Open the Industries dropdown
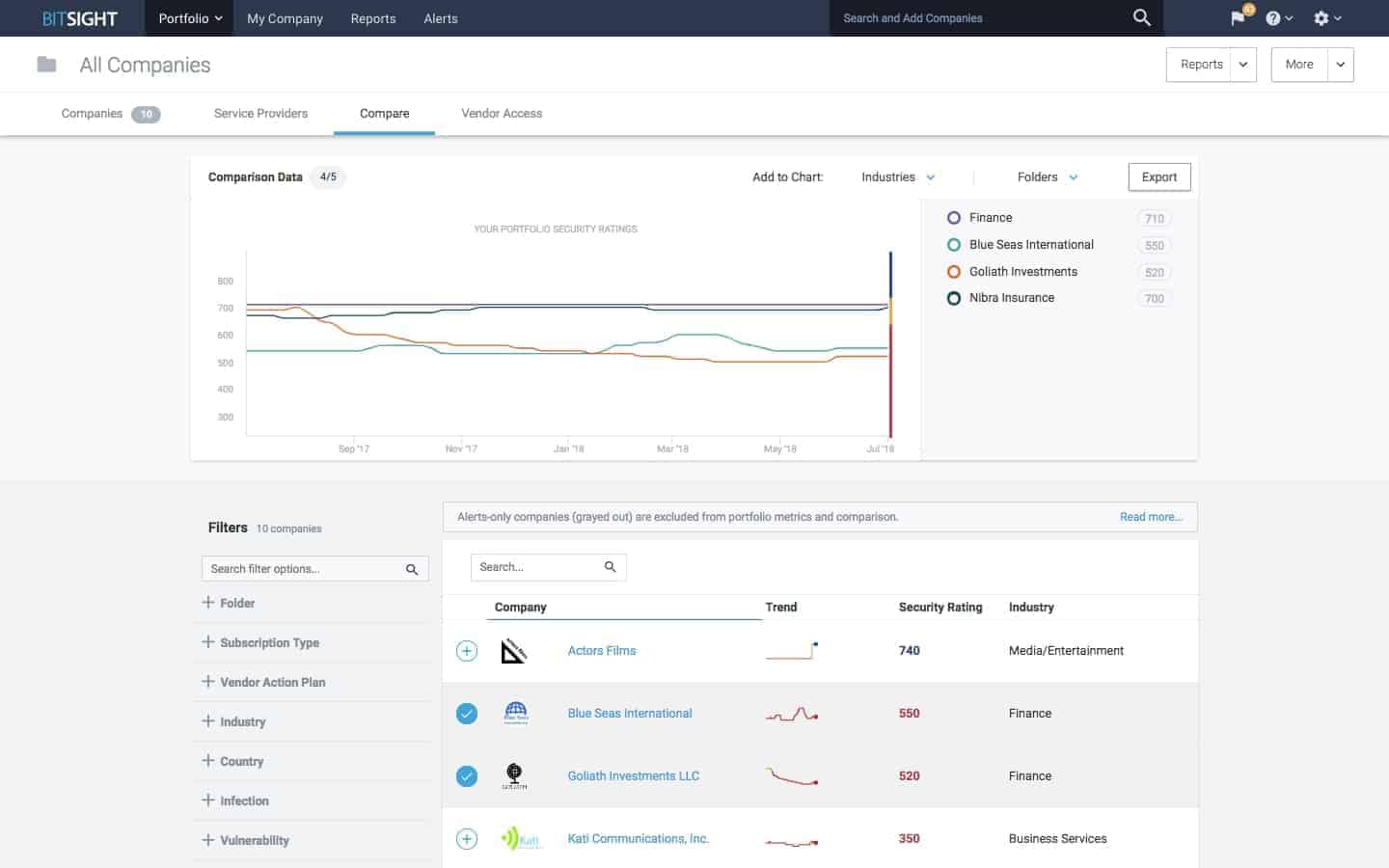This screenshot has width=1389, height=868. (x=898, y=177)
